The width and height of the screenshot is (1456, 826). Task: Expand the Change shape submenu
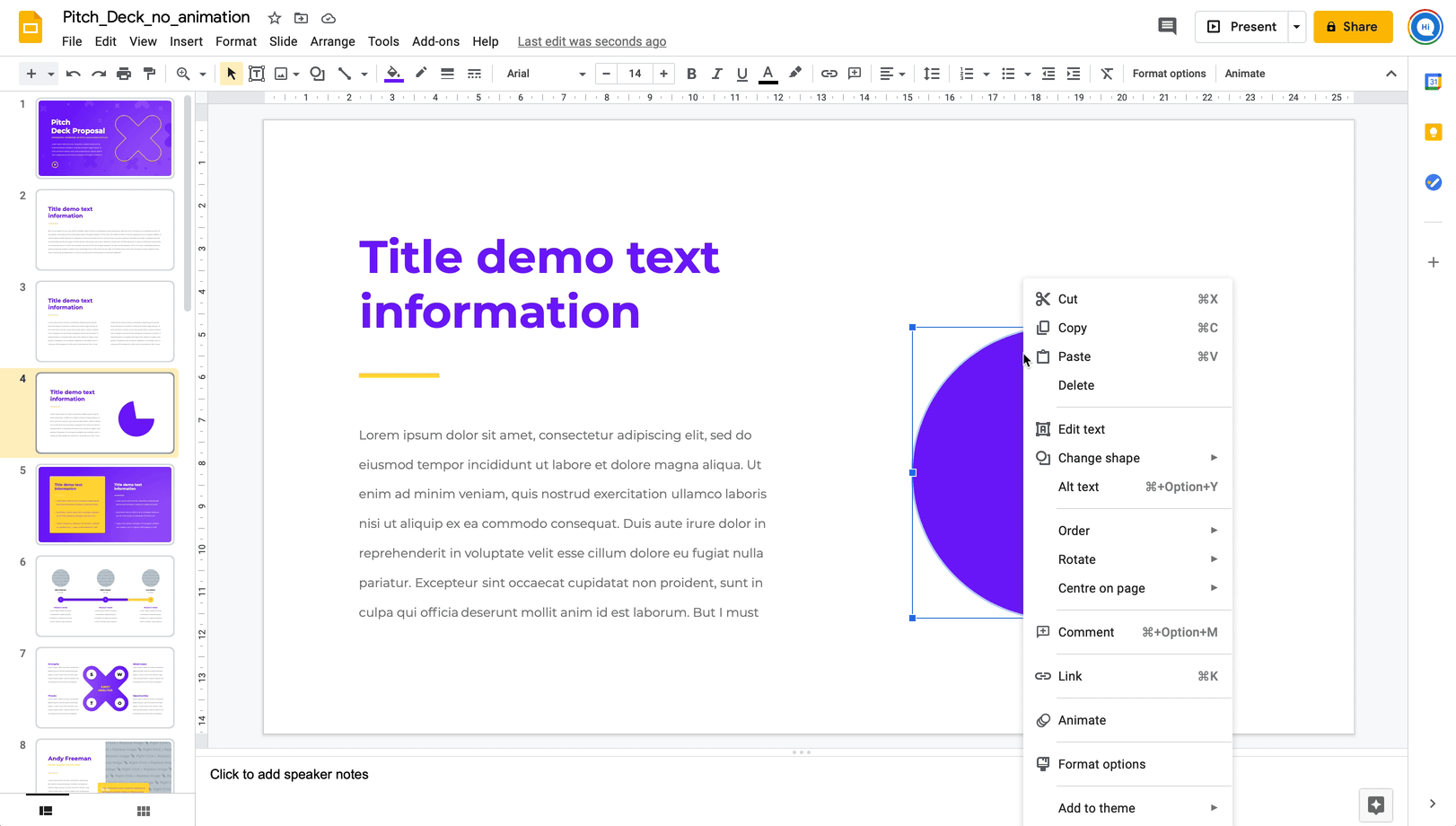coord(1127,458)
